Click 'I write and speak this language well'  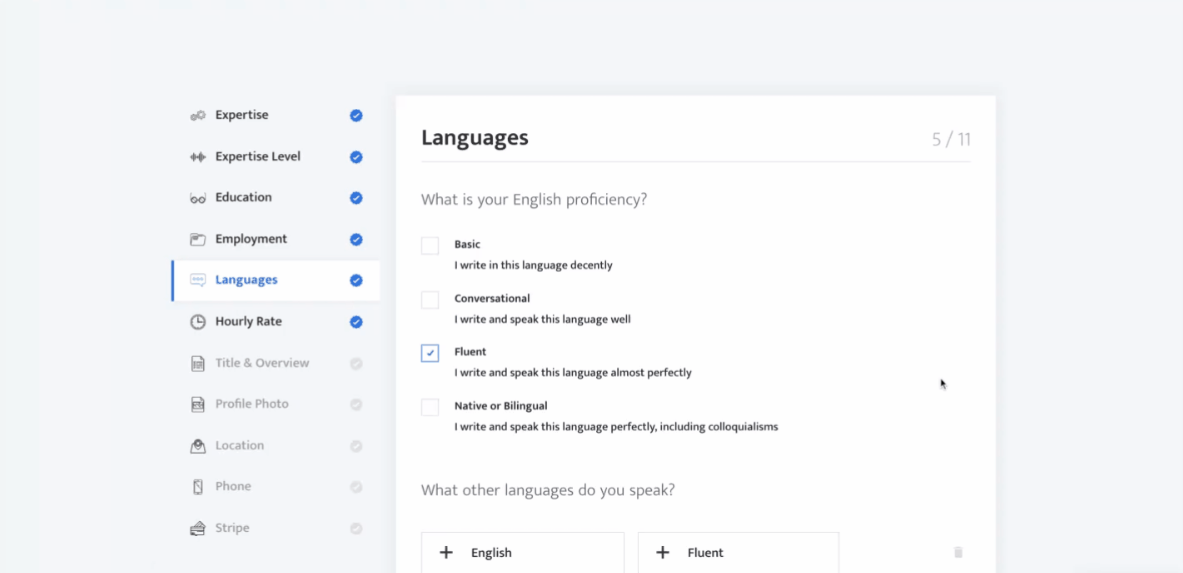point(542,319)
